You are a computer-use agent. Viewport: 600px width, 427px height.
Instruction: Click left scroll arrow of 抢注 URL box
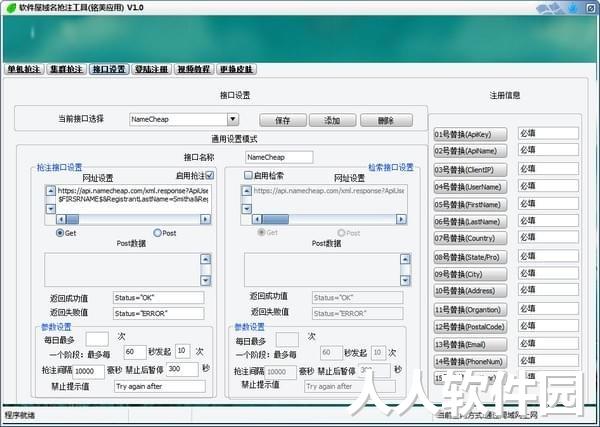pos(61,219)
